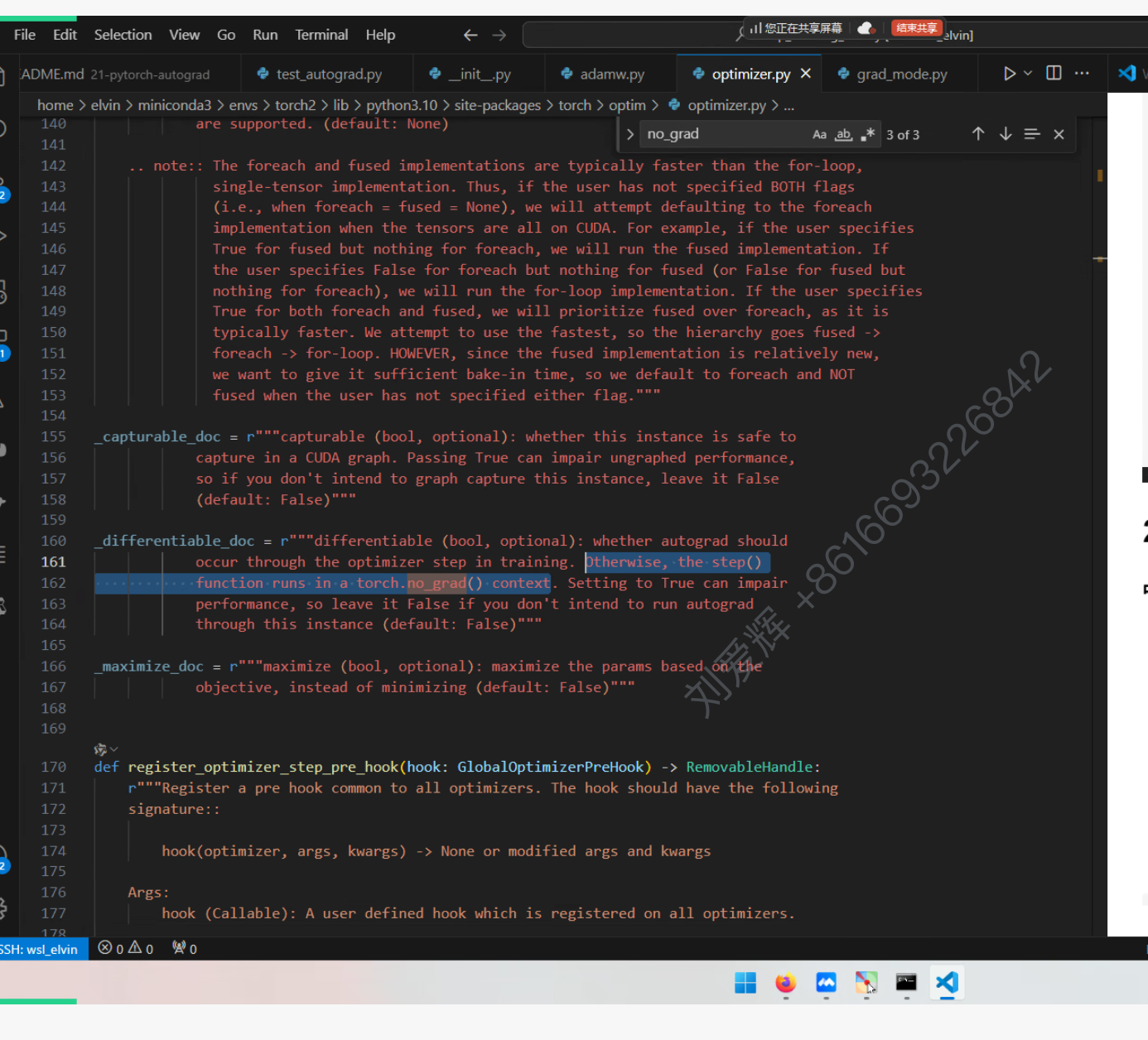Toggle Match Whole Word in find
This screenshot has height=1040, width=1148.
click(x=843, y=135)
